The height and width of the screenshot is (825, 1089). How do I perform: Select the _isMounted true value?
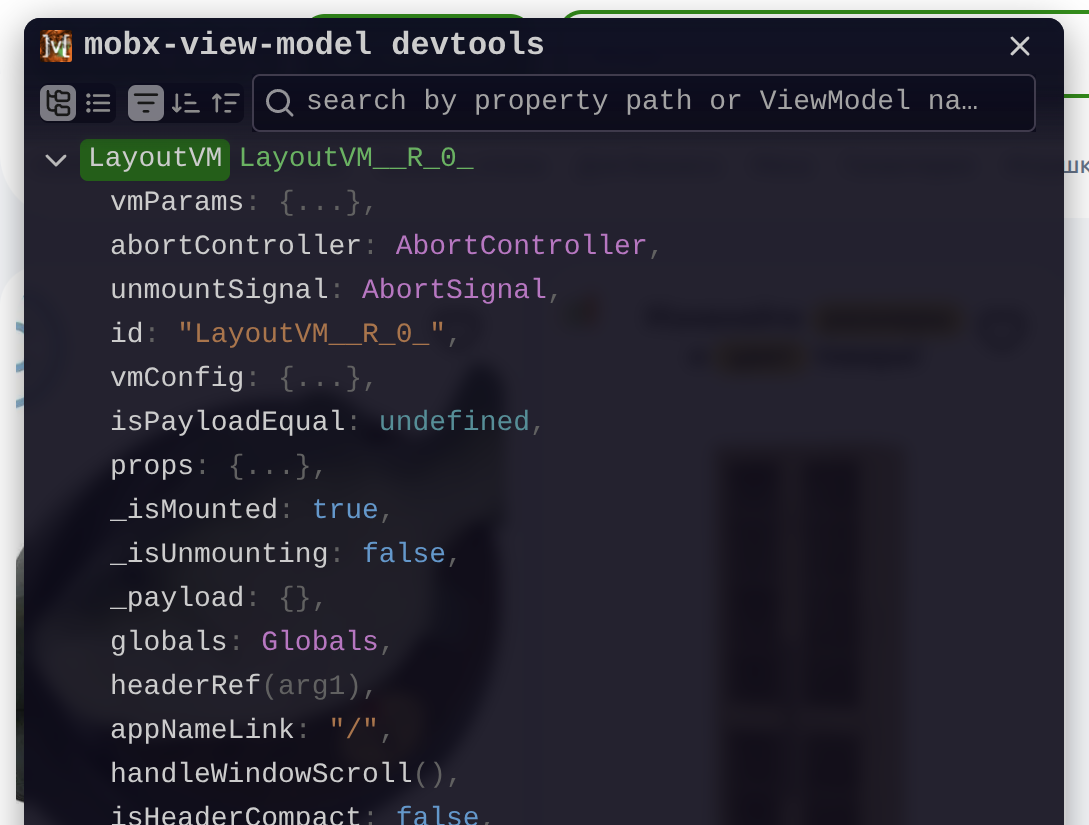(x=345, y=510)
